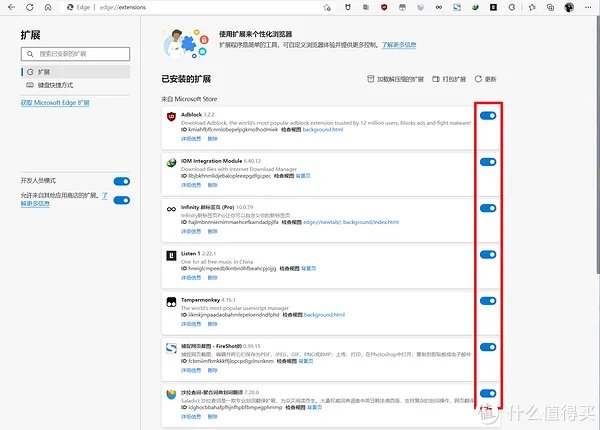The width and height of the screenshot is (600, 430).
Task: Disable the Tampermonkey extension toggle
Action: 488,301
